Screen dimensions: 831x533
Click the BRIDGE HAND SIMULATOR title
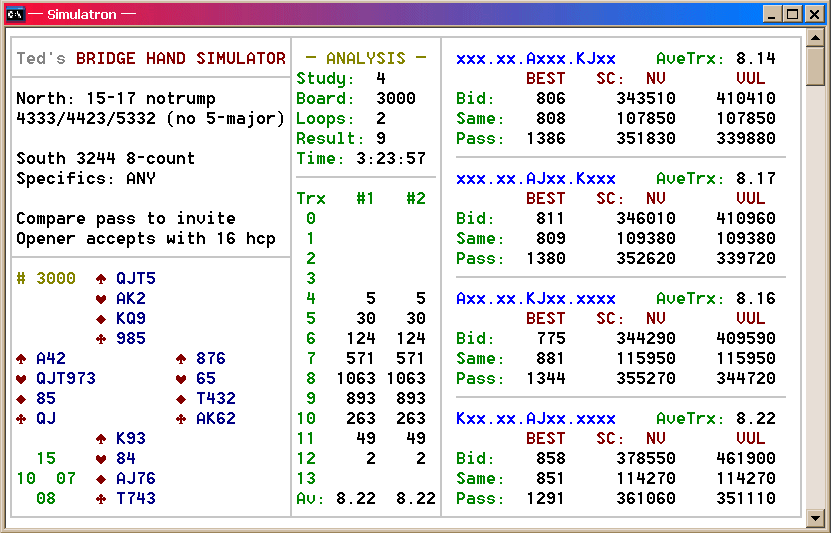181,58
